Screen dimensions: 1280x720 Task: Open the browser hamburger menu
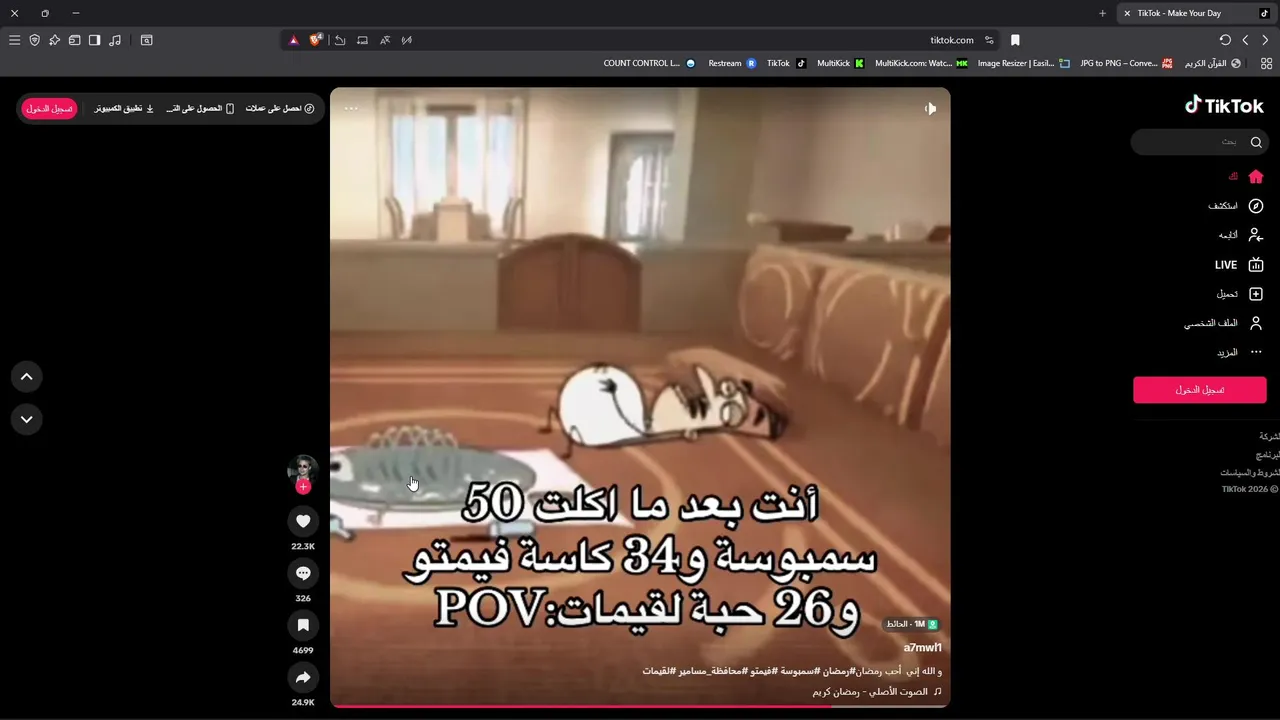point(14,40)
